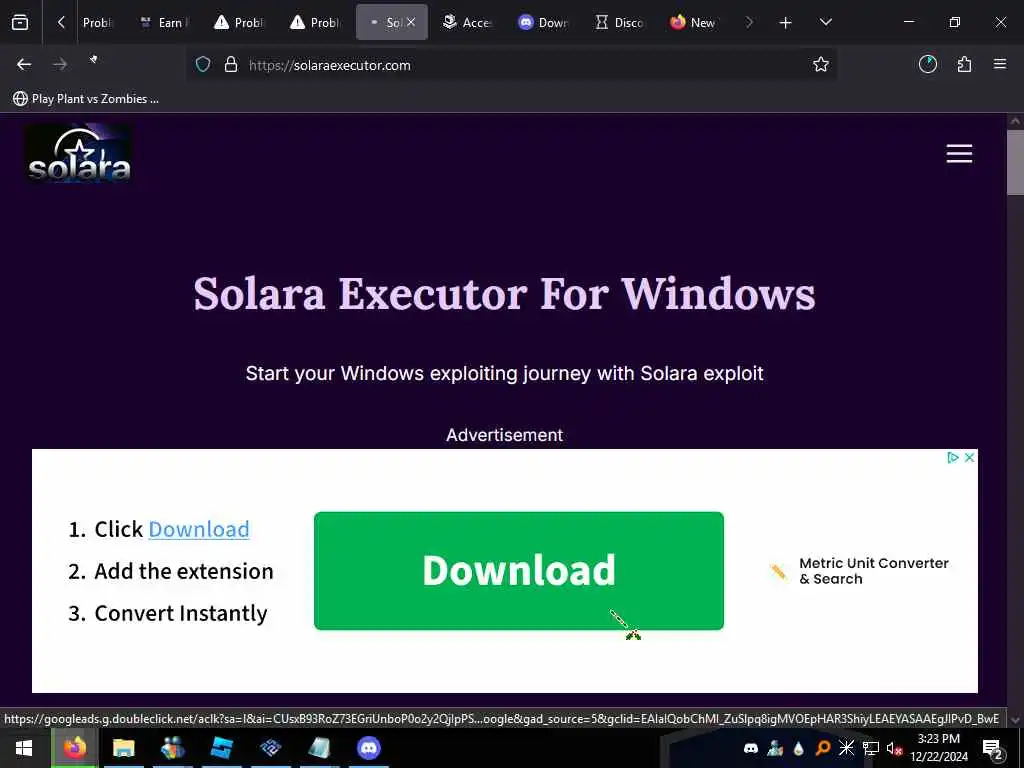Open the two-people app taskbar icon
Image resolution: width=1024 pixels, height=768 pixels.
pos(173,748)
